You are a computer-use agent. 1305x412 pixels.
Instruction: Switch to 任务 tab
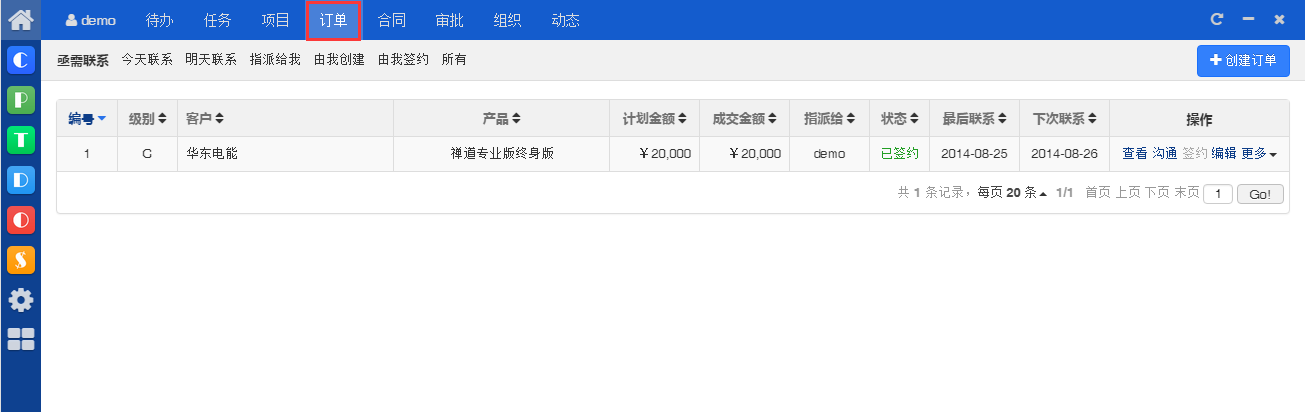click(x=217, y=20)
